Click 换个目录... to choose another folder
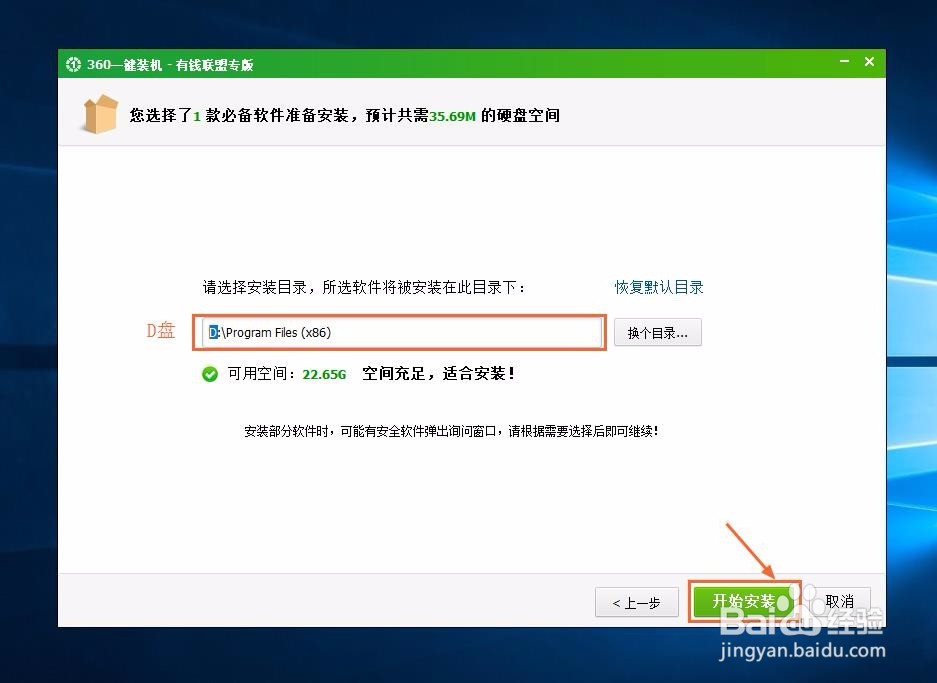This screenshot has height=683, width=937. (x=658, y=332)
